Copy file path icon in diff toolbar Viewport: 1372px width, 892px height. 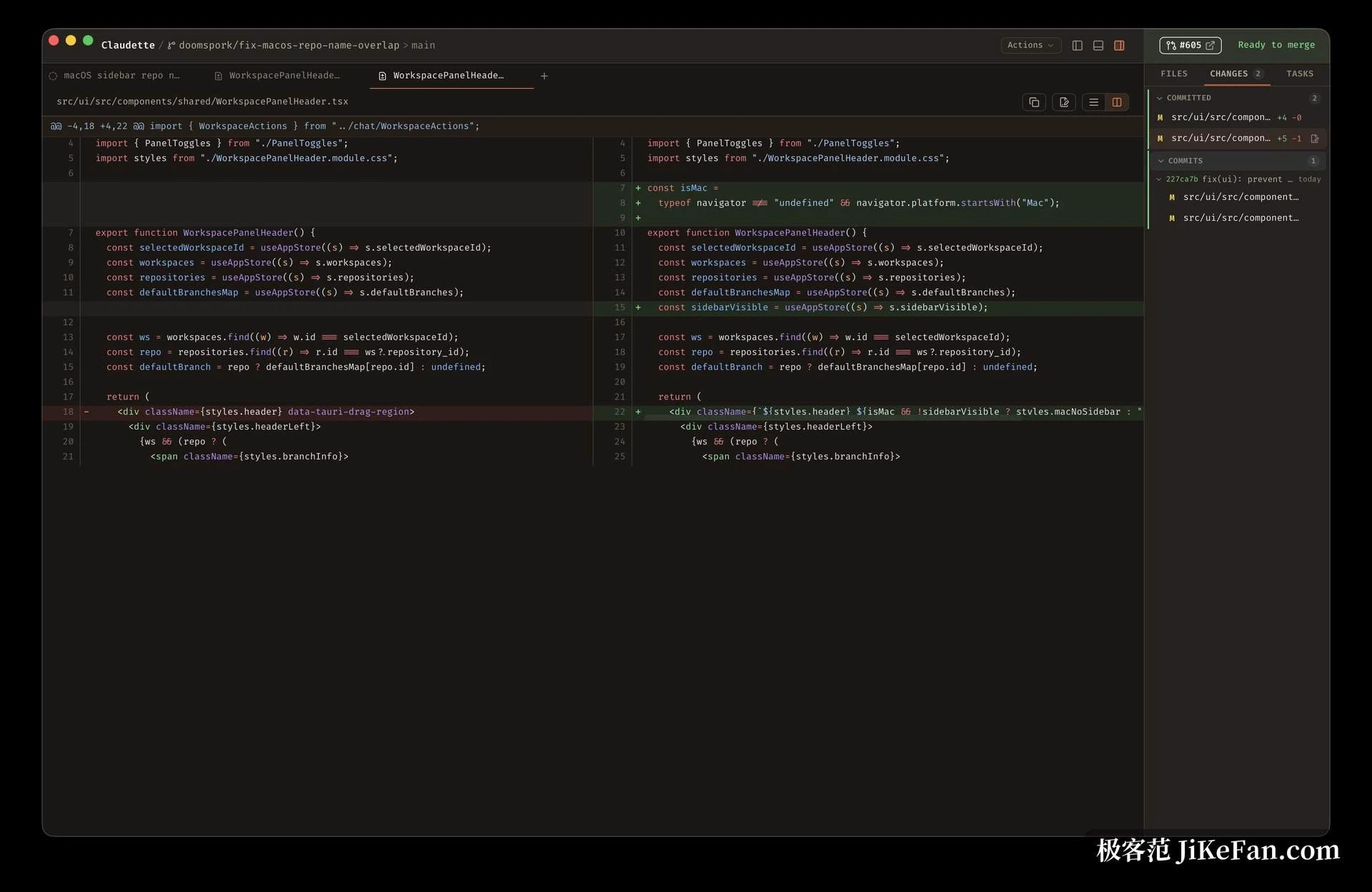coord(1034,102)
